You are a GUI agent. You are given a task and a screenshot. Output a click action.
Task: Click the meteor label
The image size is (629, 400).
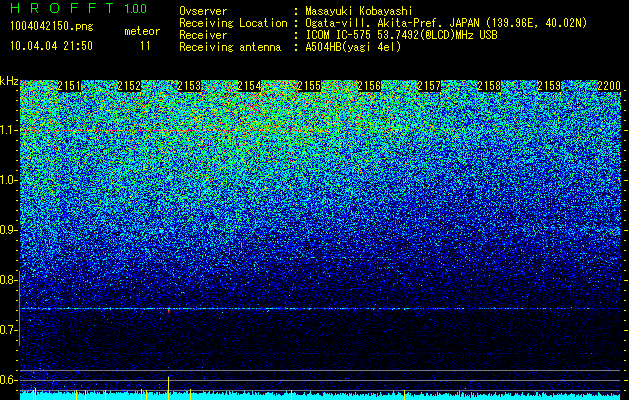pyautogui.click(x=142, y=31)
